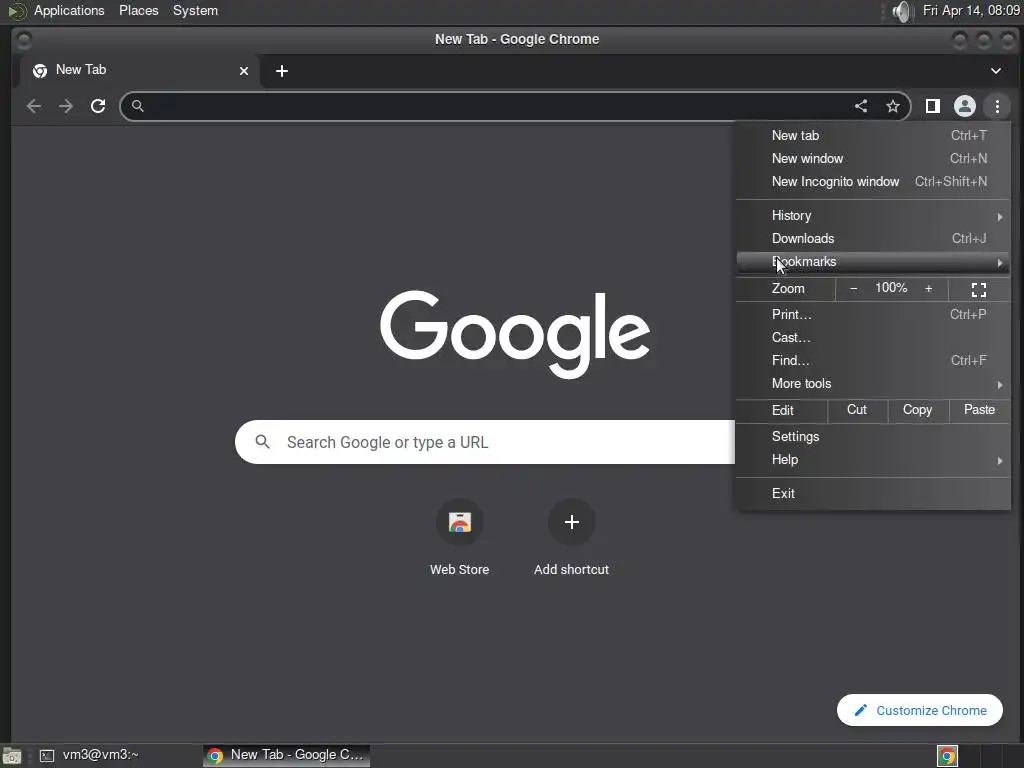Choose Find… in the menu
The image size is (1024, 768).
(x=872, y=360)
